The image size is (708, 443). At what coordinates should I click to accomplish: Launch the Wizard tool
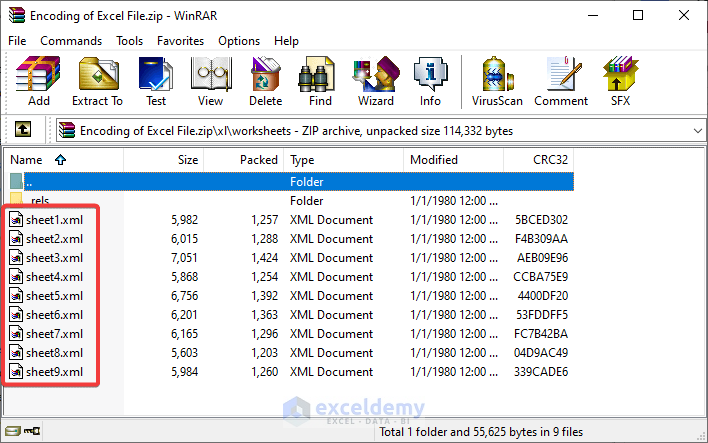376,74
